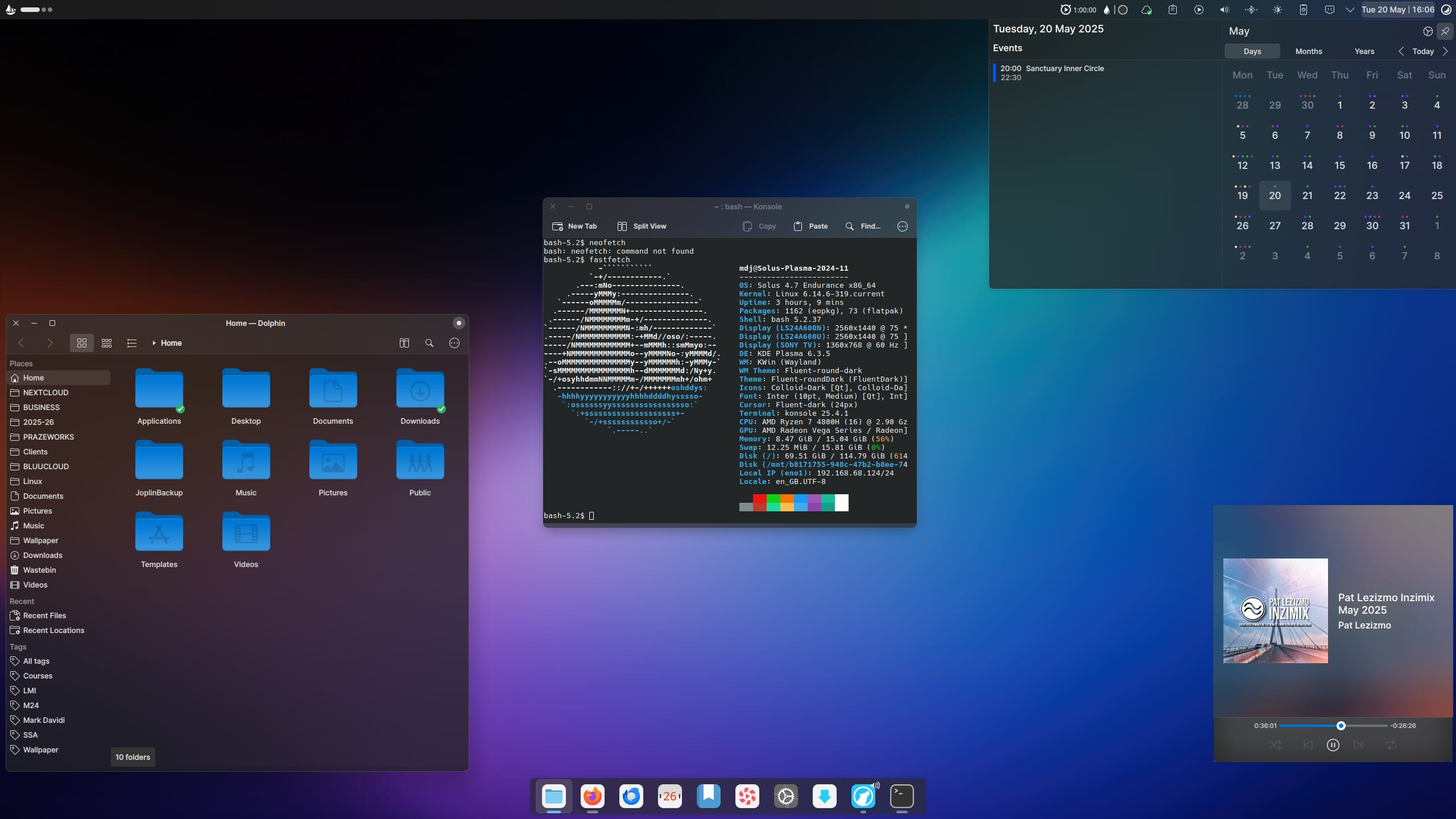Toggle repeat in media player
Viewport: 1456px width, 819px height.
[x=1391, y=745]
